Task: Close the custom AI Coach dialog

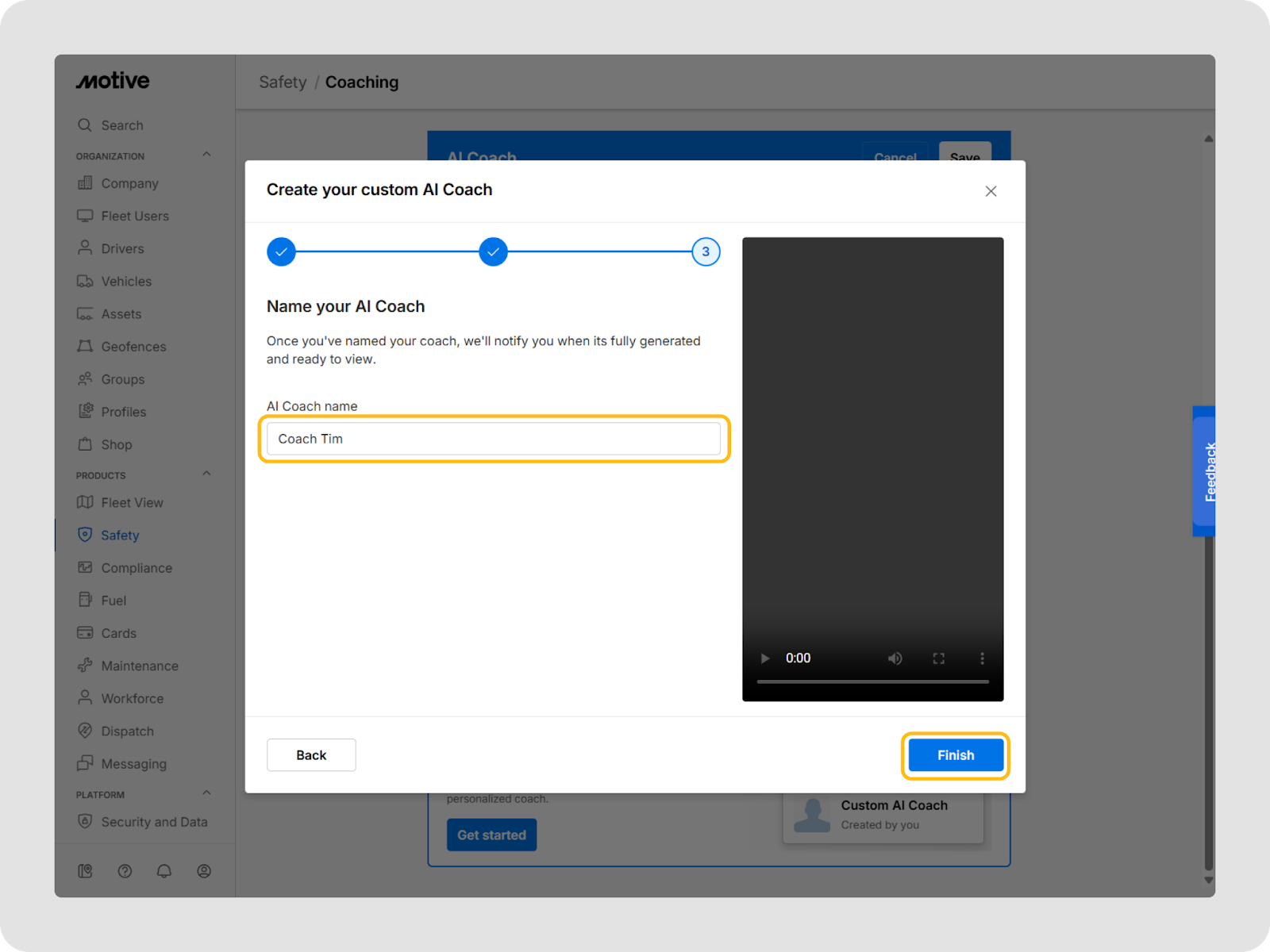Action: tap(991, 191)
